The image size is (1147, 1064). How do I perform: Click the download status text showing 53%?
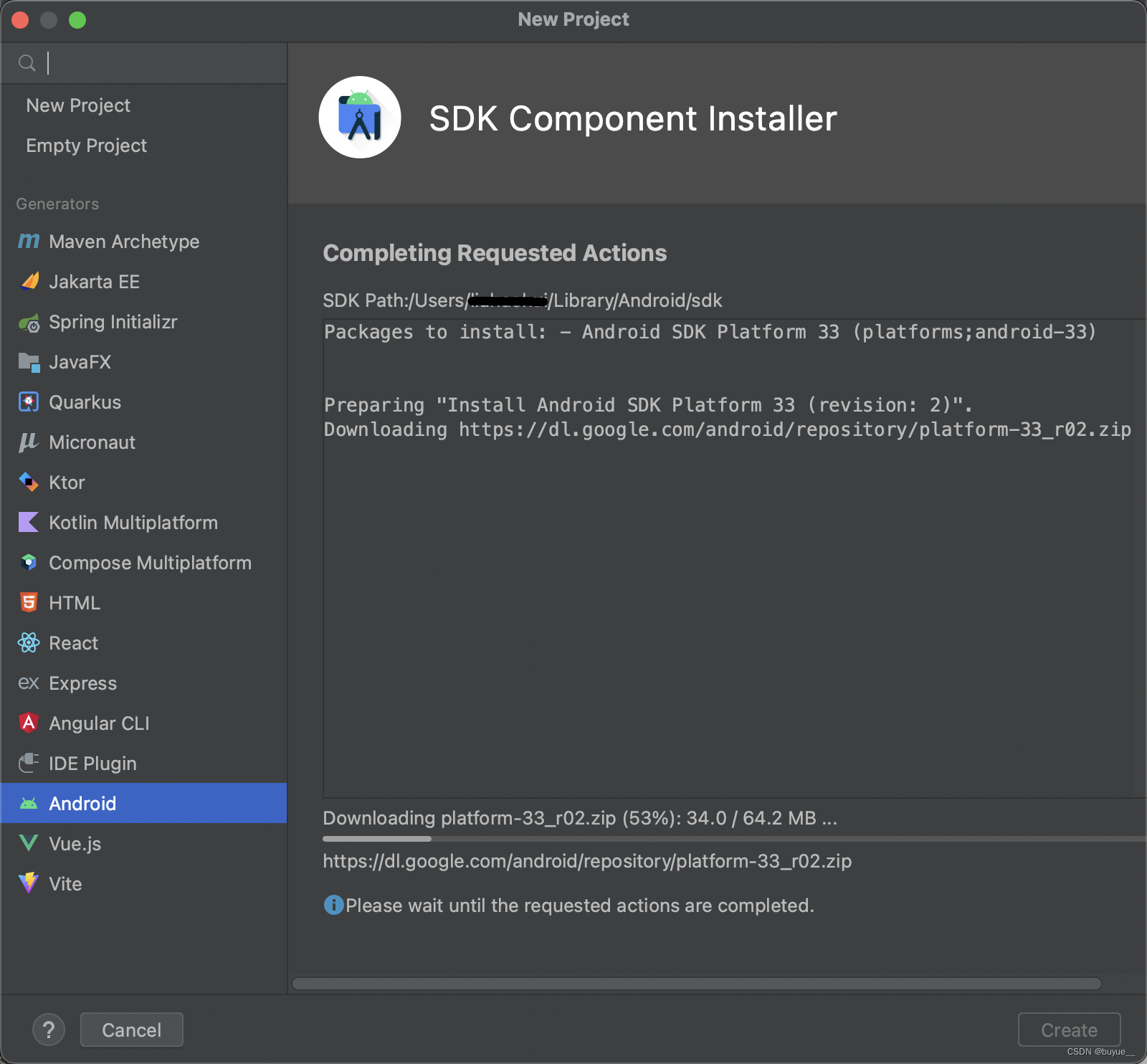click(580, 818)
